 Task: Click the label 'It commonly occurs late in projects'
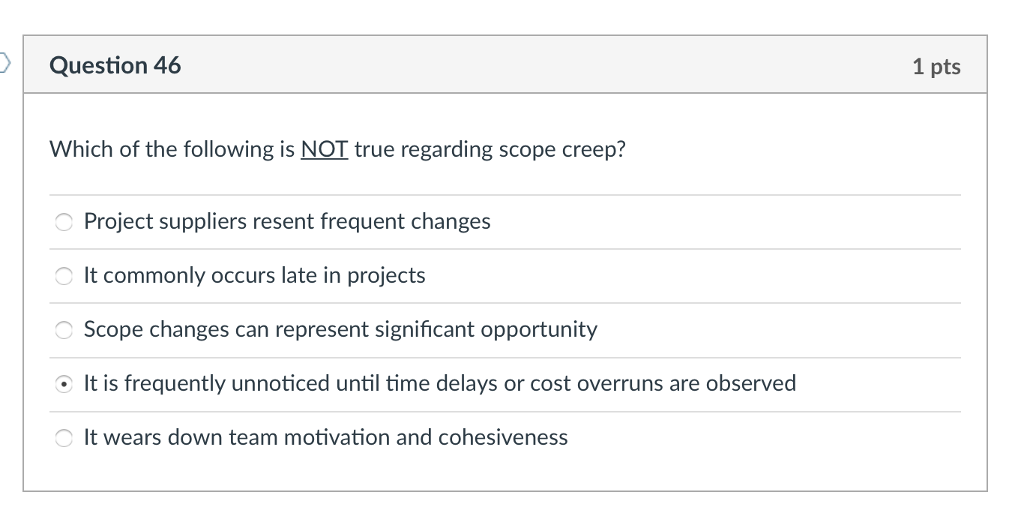[x=254, y=275]
